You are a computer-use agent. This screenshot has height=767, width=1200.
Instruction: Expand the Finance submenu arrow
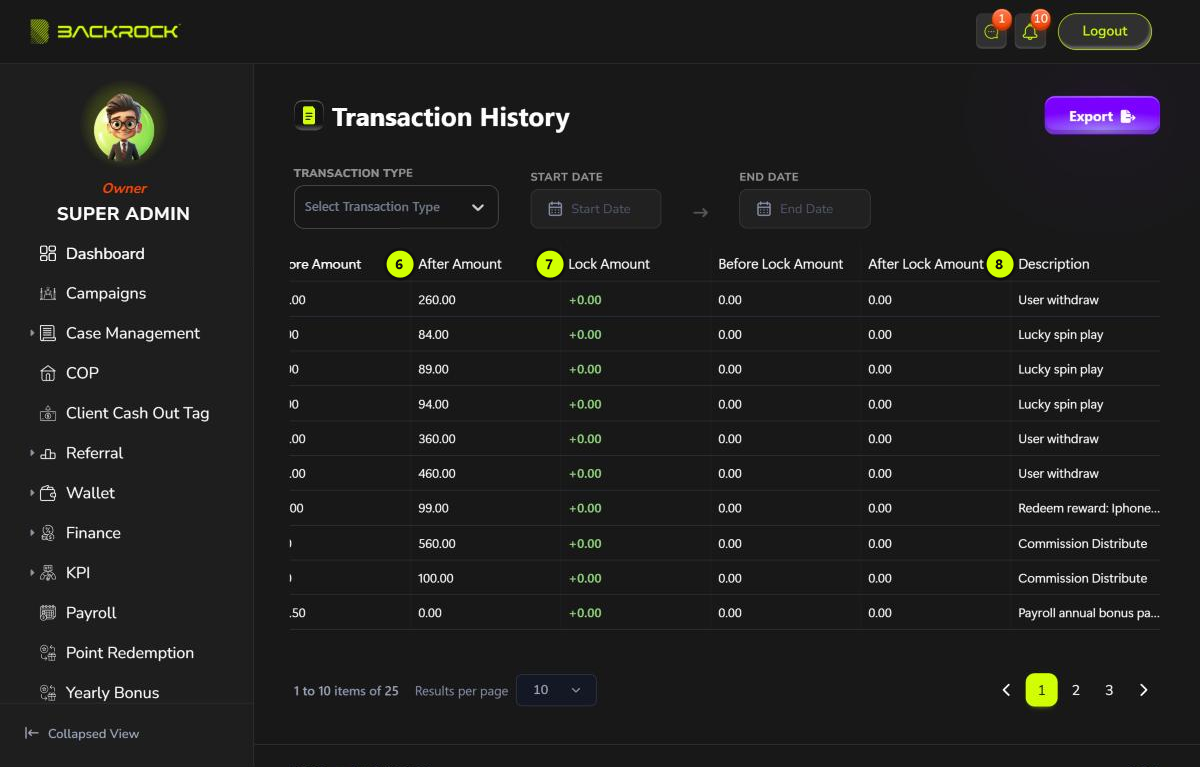32,533
